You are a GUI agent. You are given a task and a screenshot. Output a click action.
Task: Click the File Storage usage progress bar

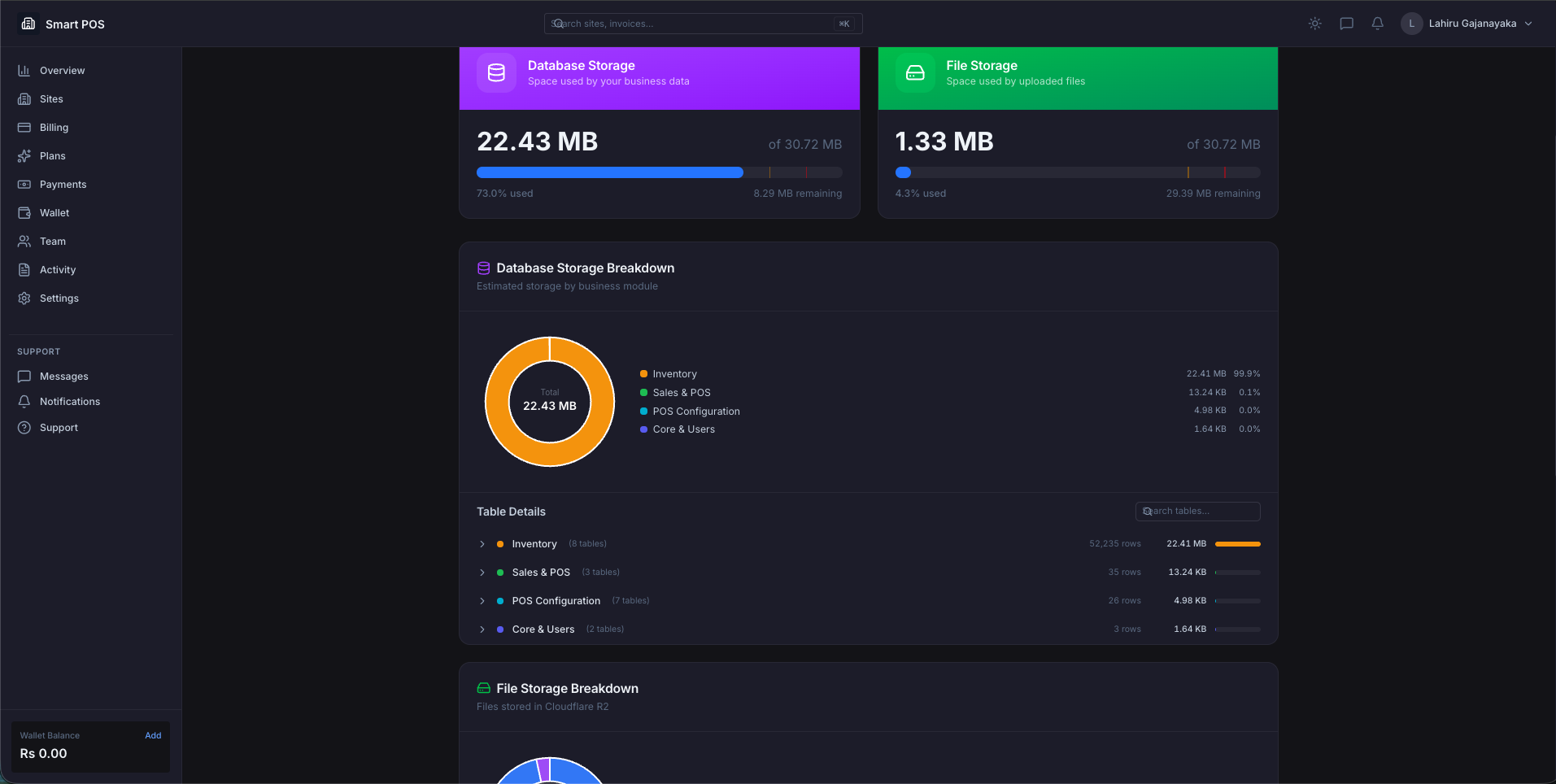[1078, 172]
